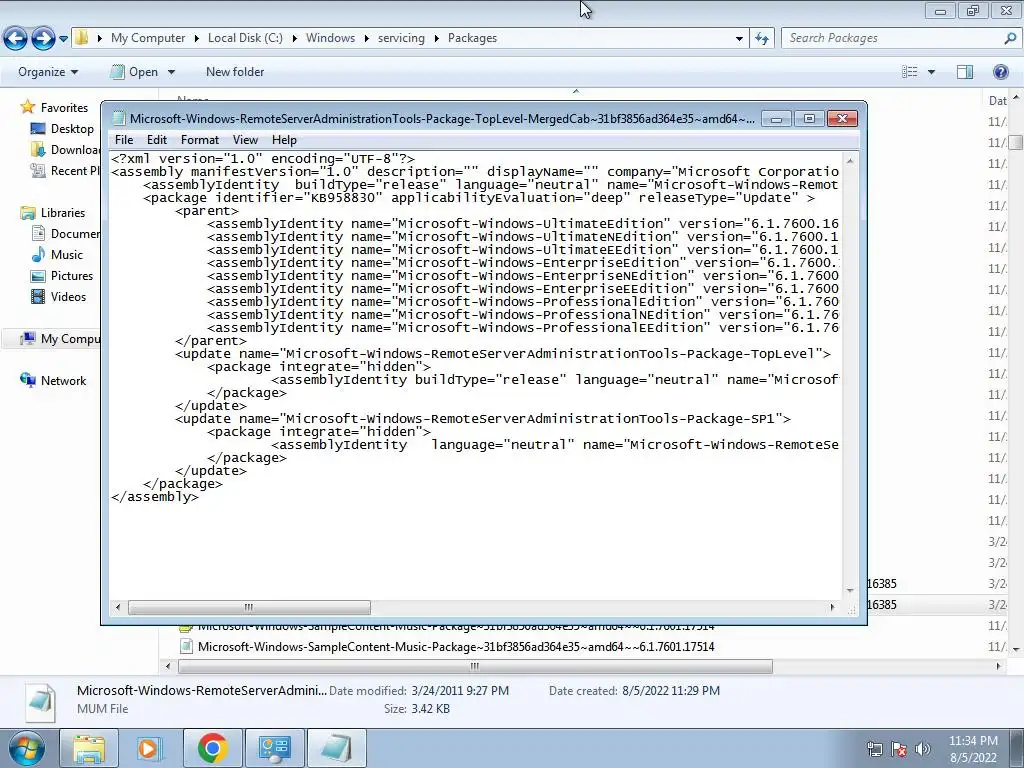Click the Explorer Forward navigation arrow
1024x768 pixels.
point(43,39)
